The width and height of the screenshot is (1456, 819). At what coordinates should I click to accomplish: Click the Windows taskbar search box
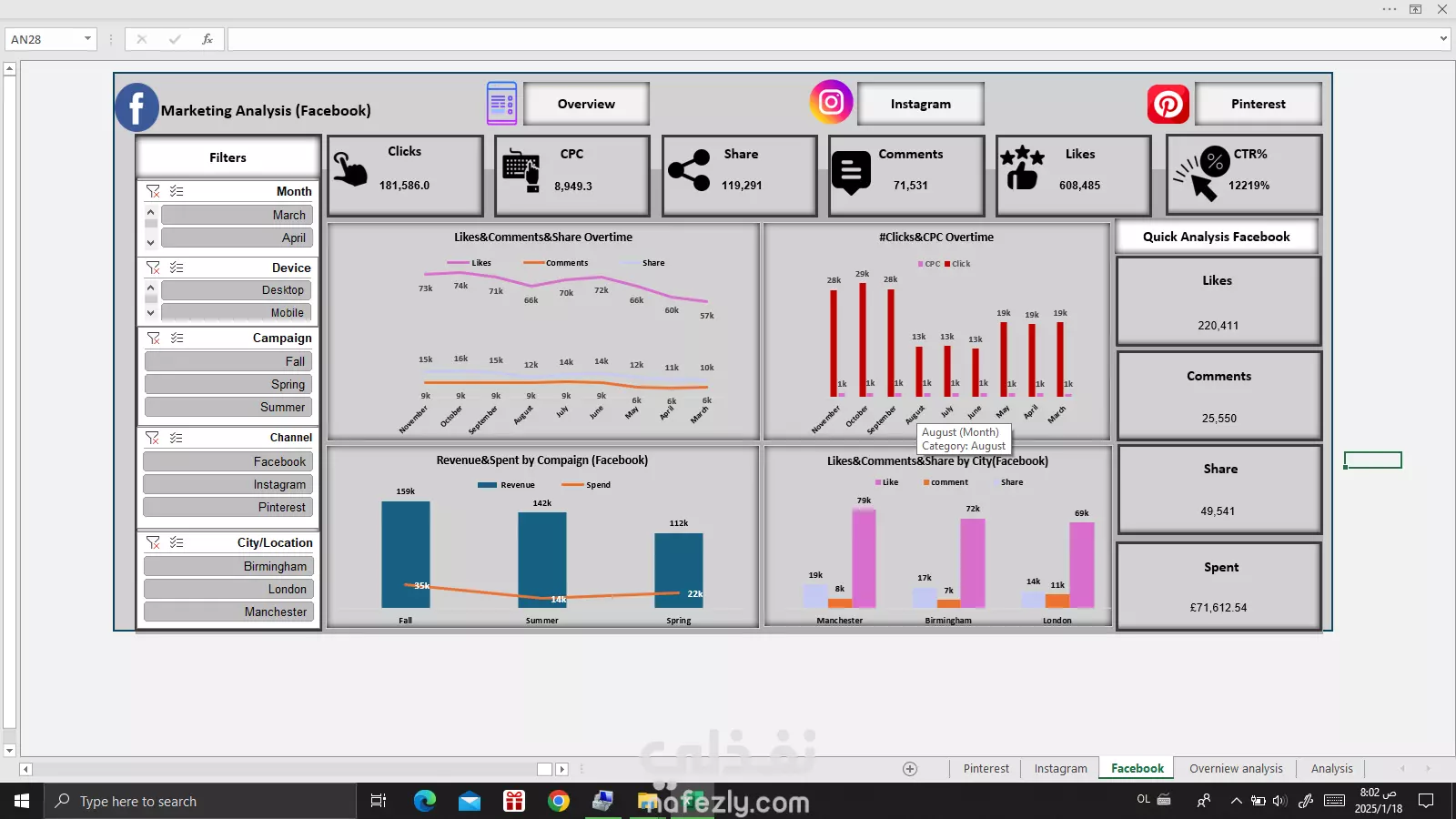[200, 801]
